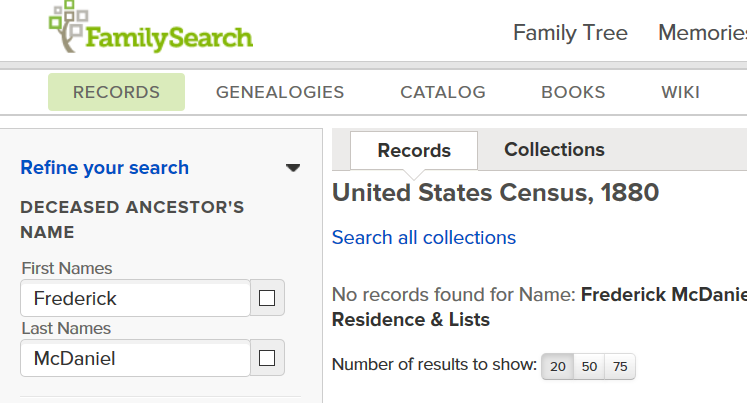Viewport: 747px width, 403px height.
Task: Go to the GENEALOGIES section
Action: [280, 92]
